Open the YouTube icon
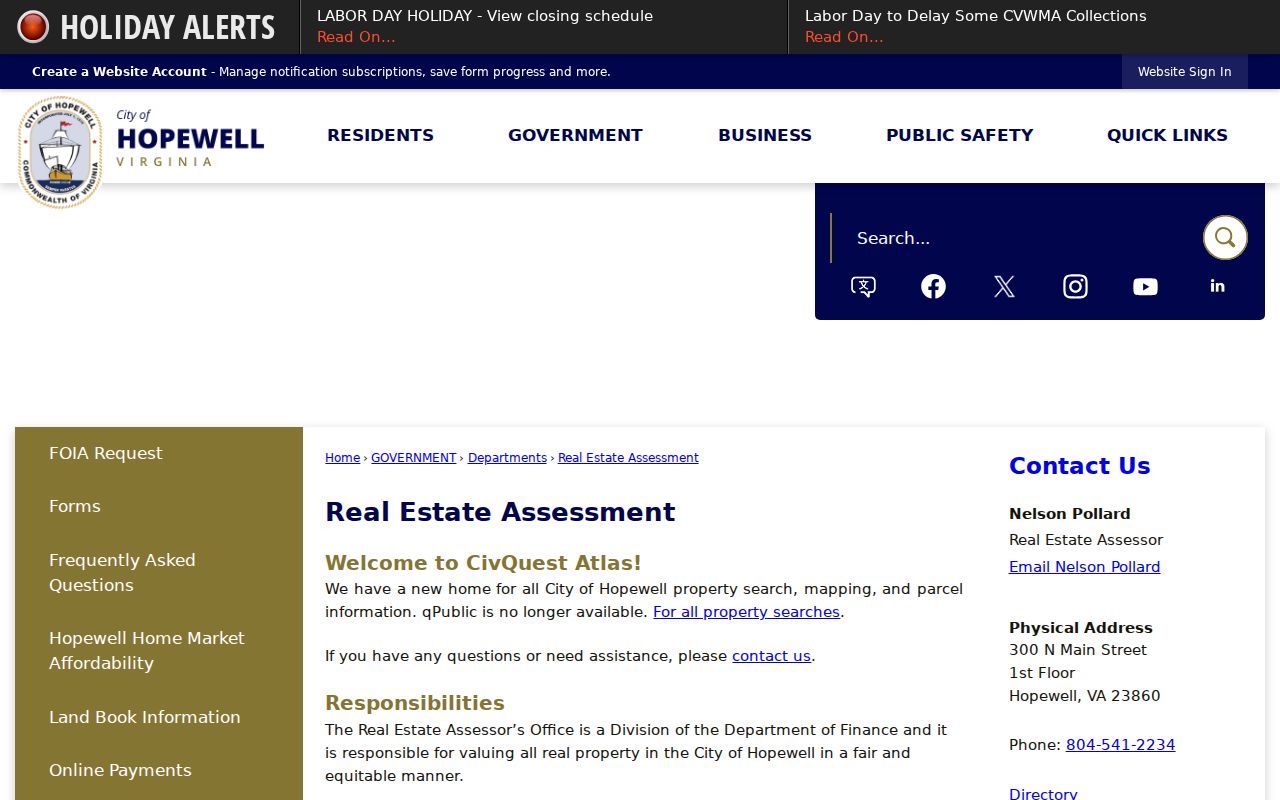The width and height of the screenshot is (1280, 800). [1145, 287]
